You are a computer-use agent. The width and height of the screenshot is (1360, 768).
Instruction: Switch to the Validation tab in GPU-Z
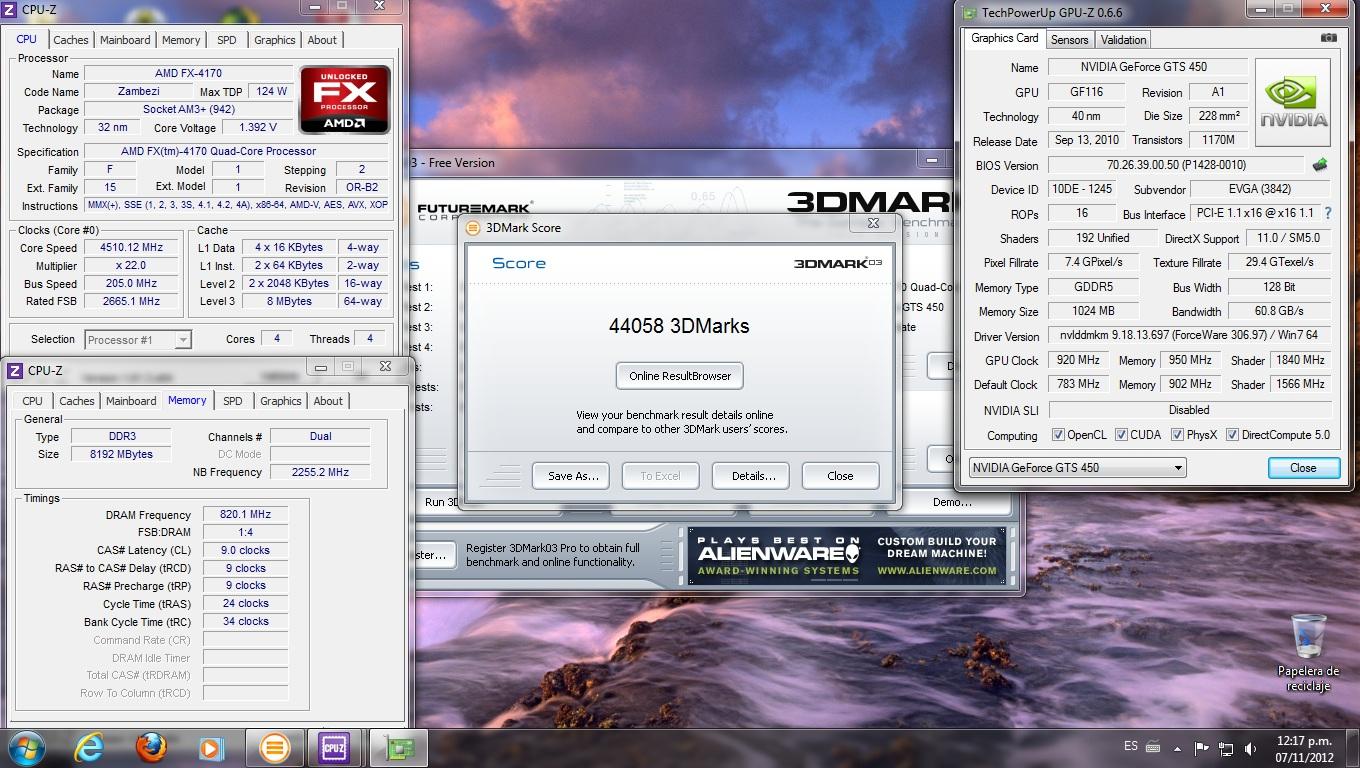(1123, 39)
